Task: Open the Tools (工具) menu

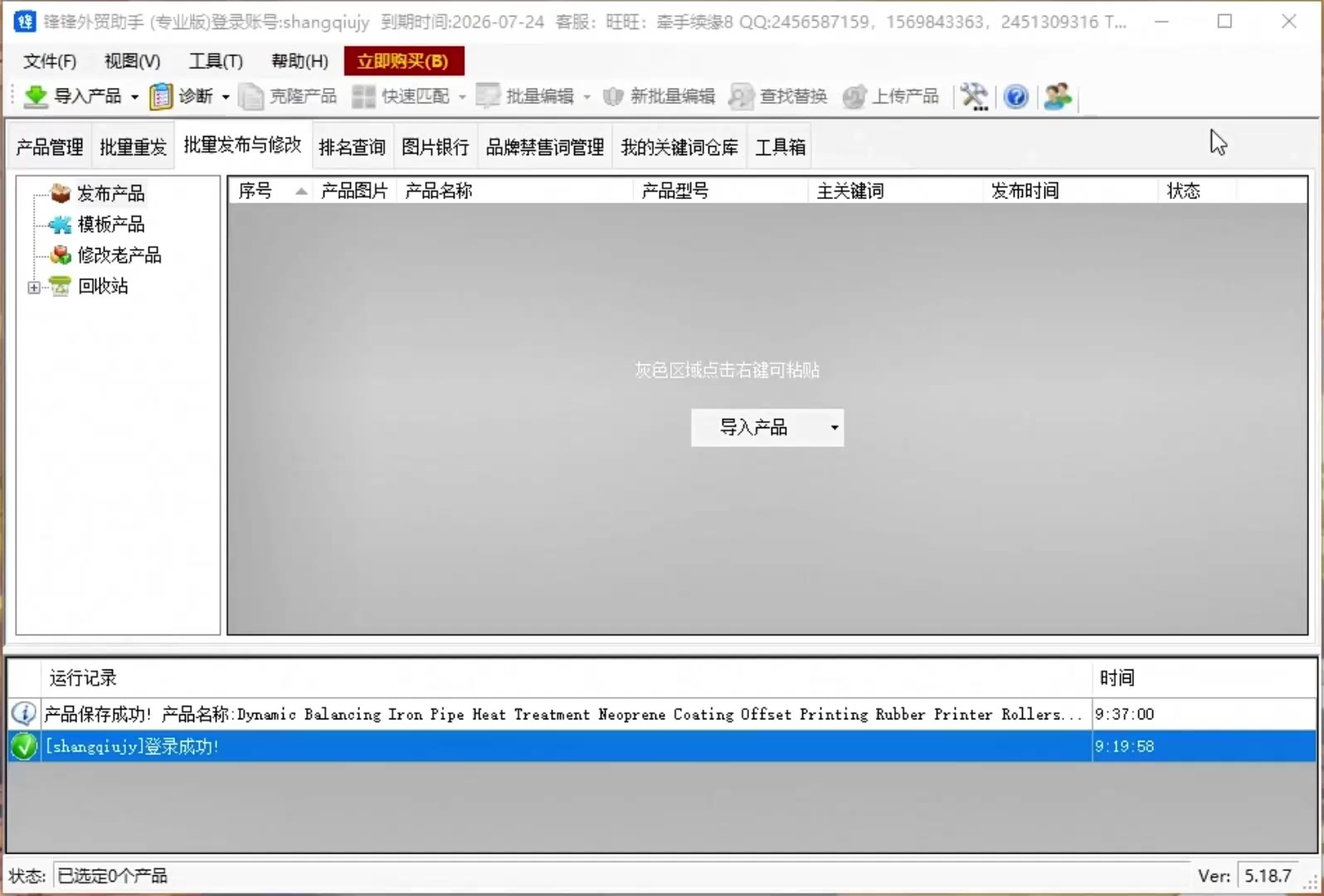Action: tap(216, 61)
